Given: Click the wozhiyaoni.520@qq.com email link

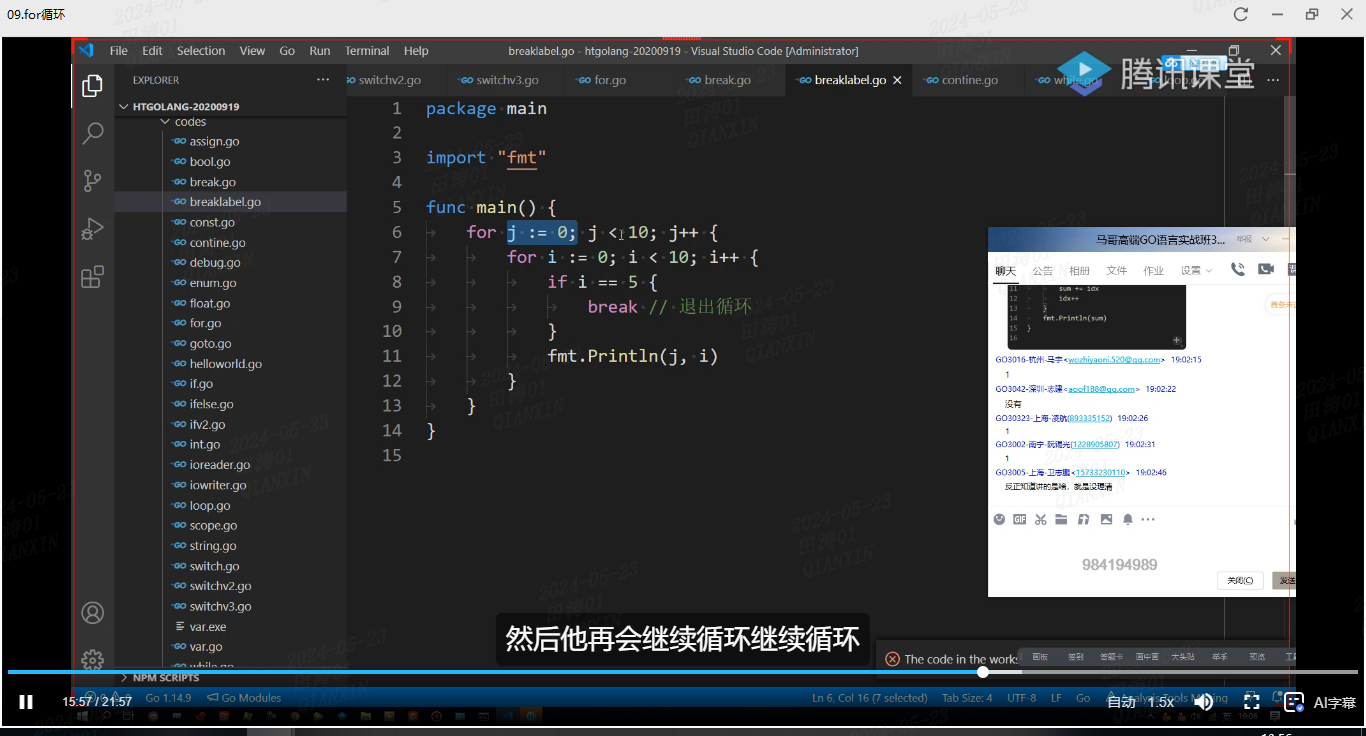Looking at the screenshot, I should (x=1113, y=359).
